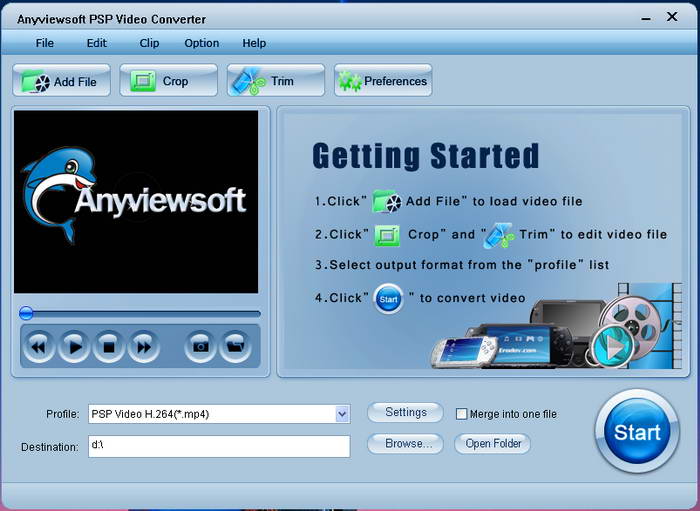Click small Start icon in step 4

pyautogui.click(x=388, y=299)
